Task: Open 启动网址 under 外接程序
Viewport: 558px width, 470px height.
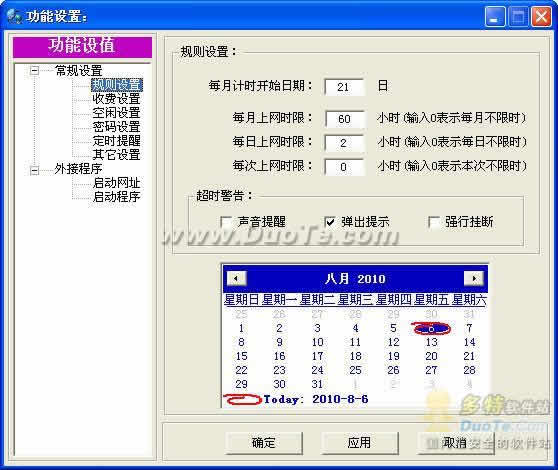Action: point(116,183)
